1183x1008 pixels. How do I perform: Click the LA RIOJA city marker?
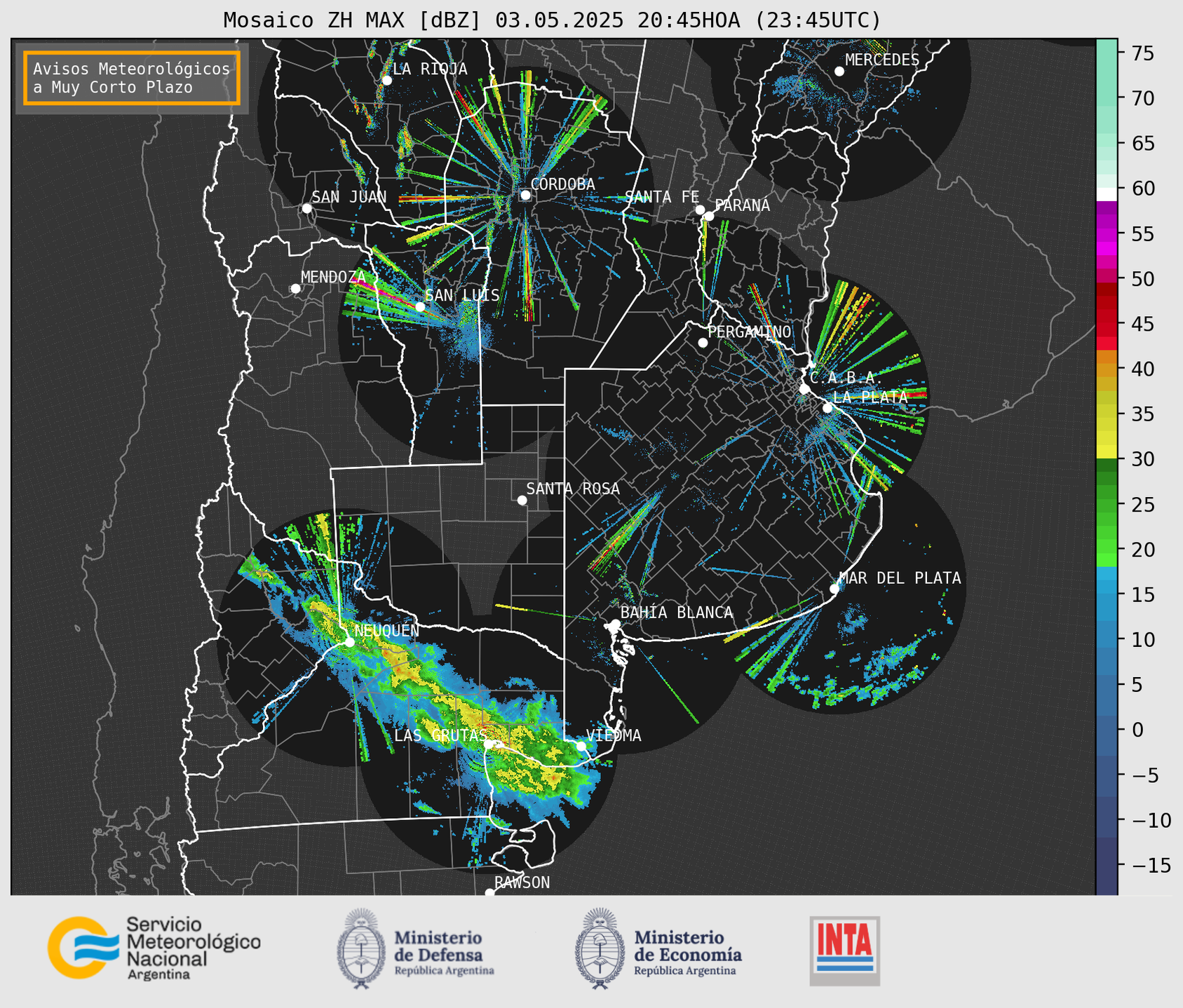click(x=387, y=81)
